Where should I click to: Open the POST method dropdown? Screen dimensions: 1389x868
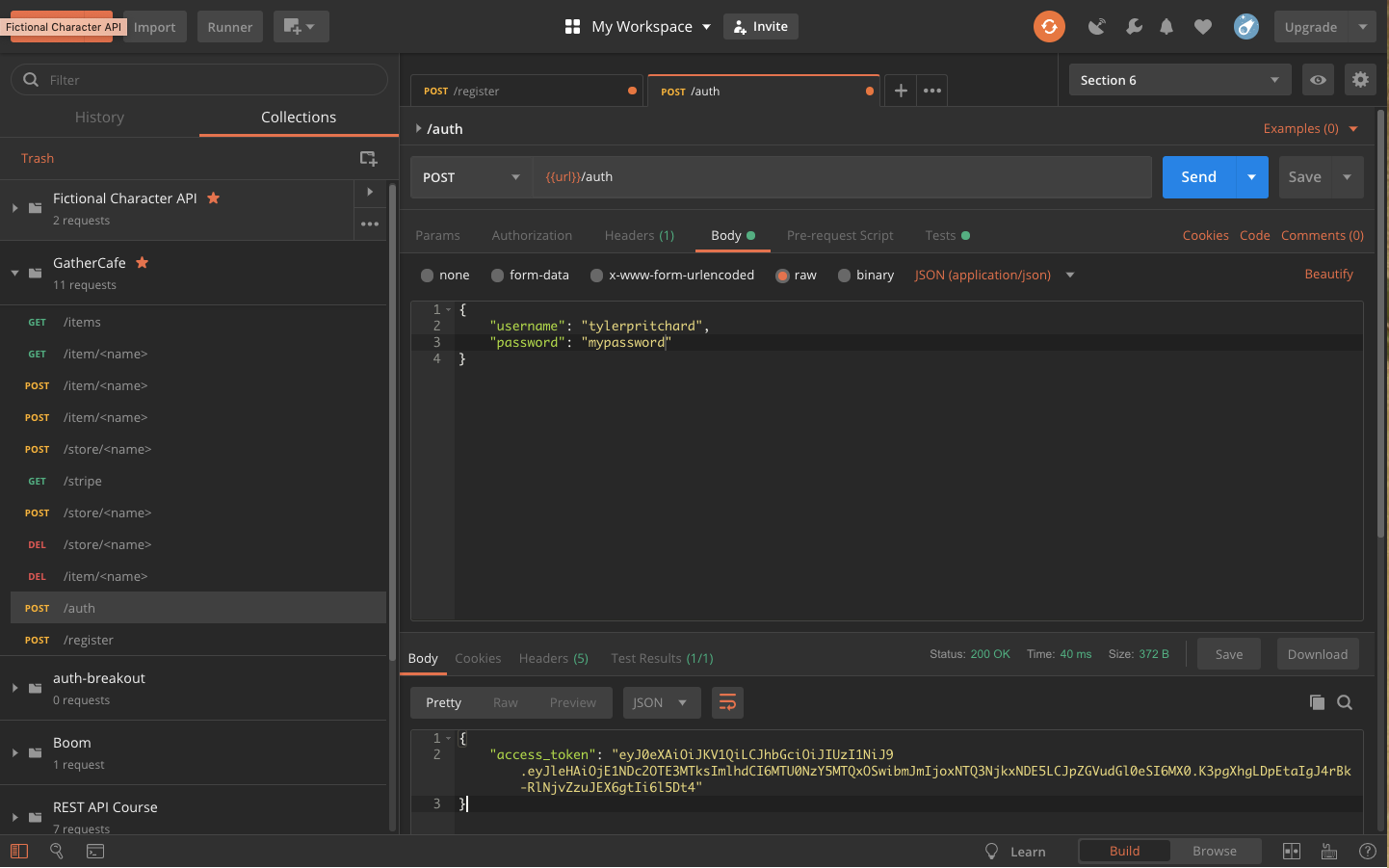(471, 177)
